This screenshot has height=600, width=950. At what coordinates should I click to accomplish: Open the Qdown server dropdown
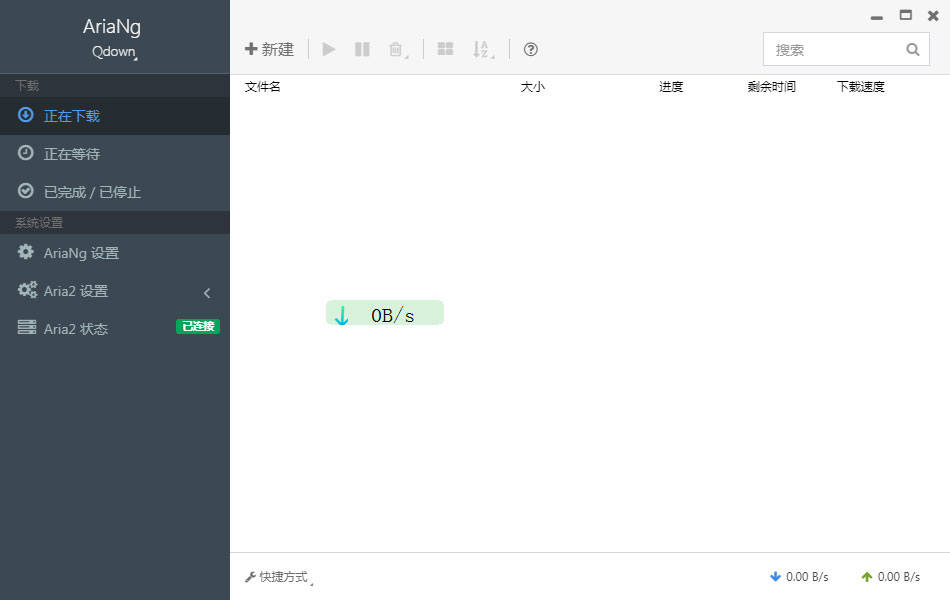[x=114, y=52]
